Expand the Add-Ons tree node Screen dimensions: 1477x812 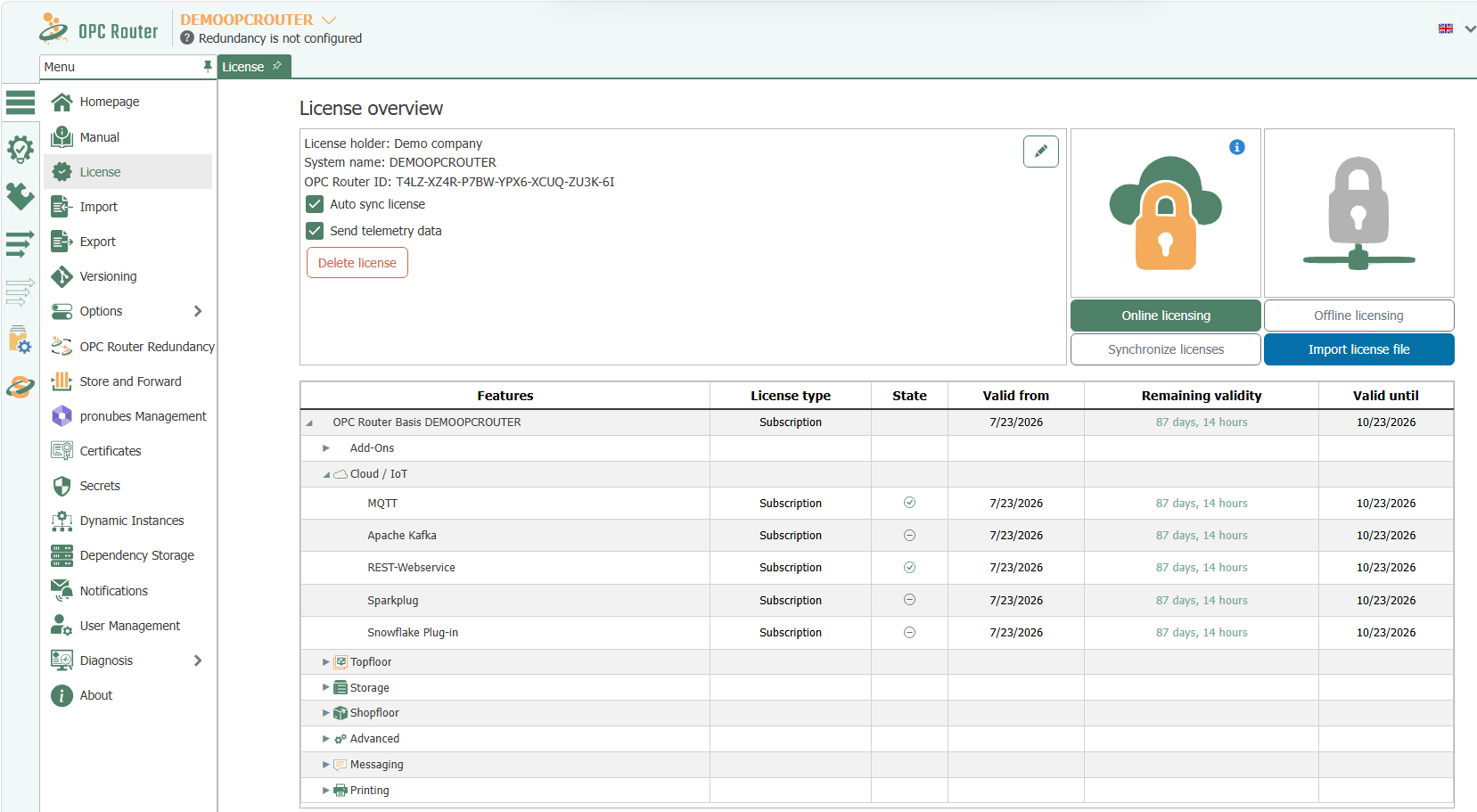coord(326,448)
